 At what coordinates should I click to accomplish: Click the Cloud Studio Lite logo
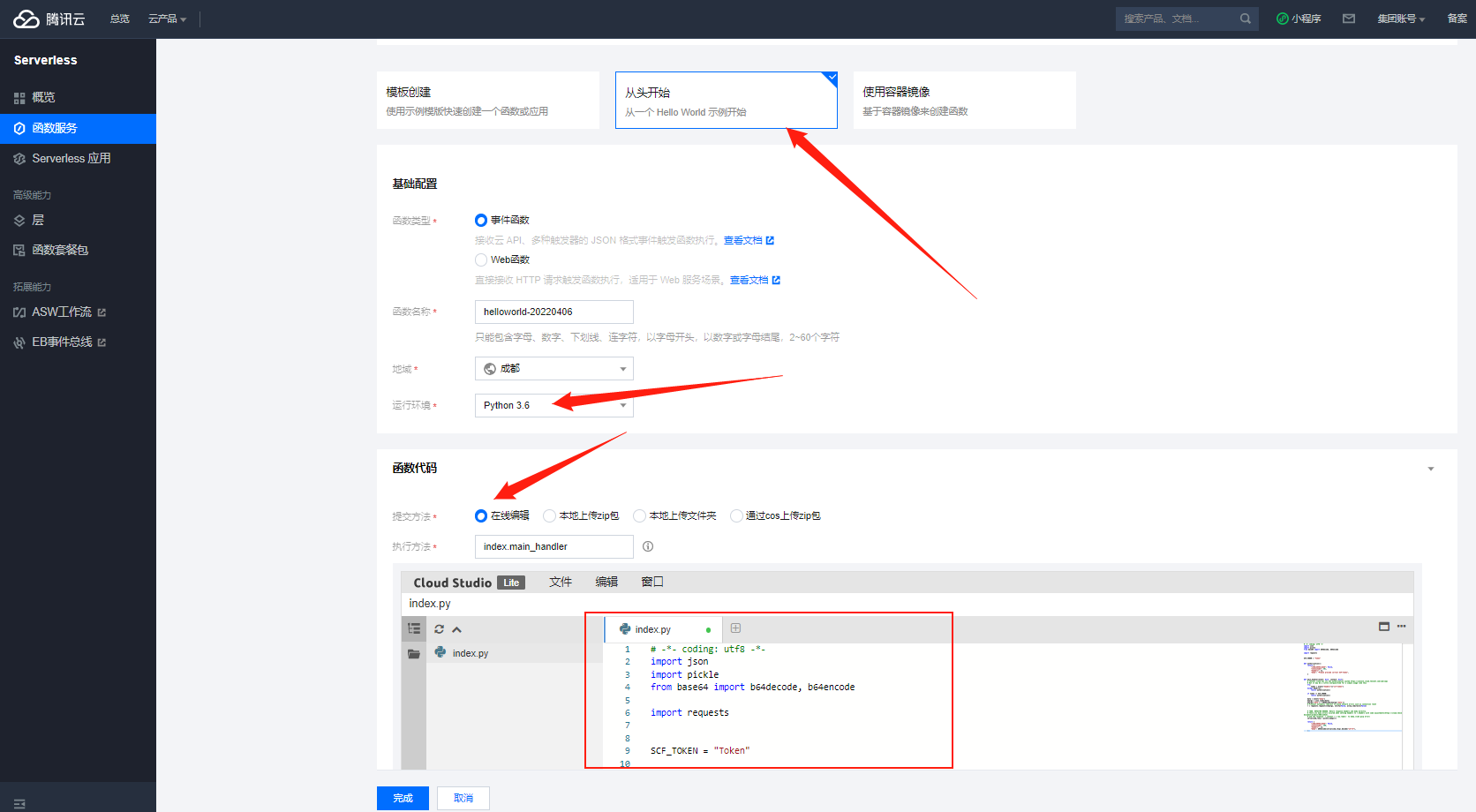tap(469, 583)
